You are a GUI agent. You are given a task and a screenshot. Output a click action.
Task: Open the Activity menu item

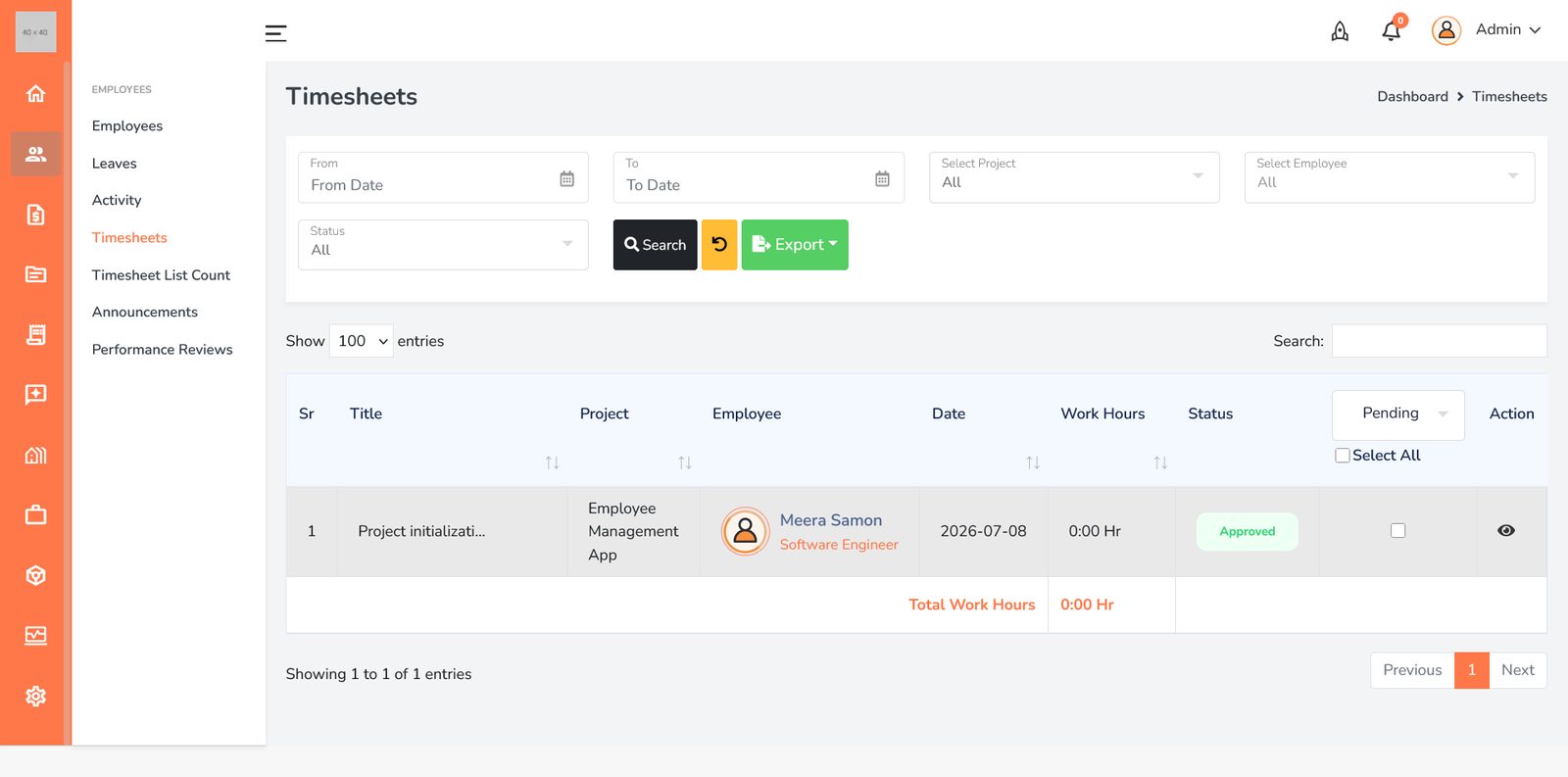[117, 200]
